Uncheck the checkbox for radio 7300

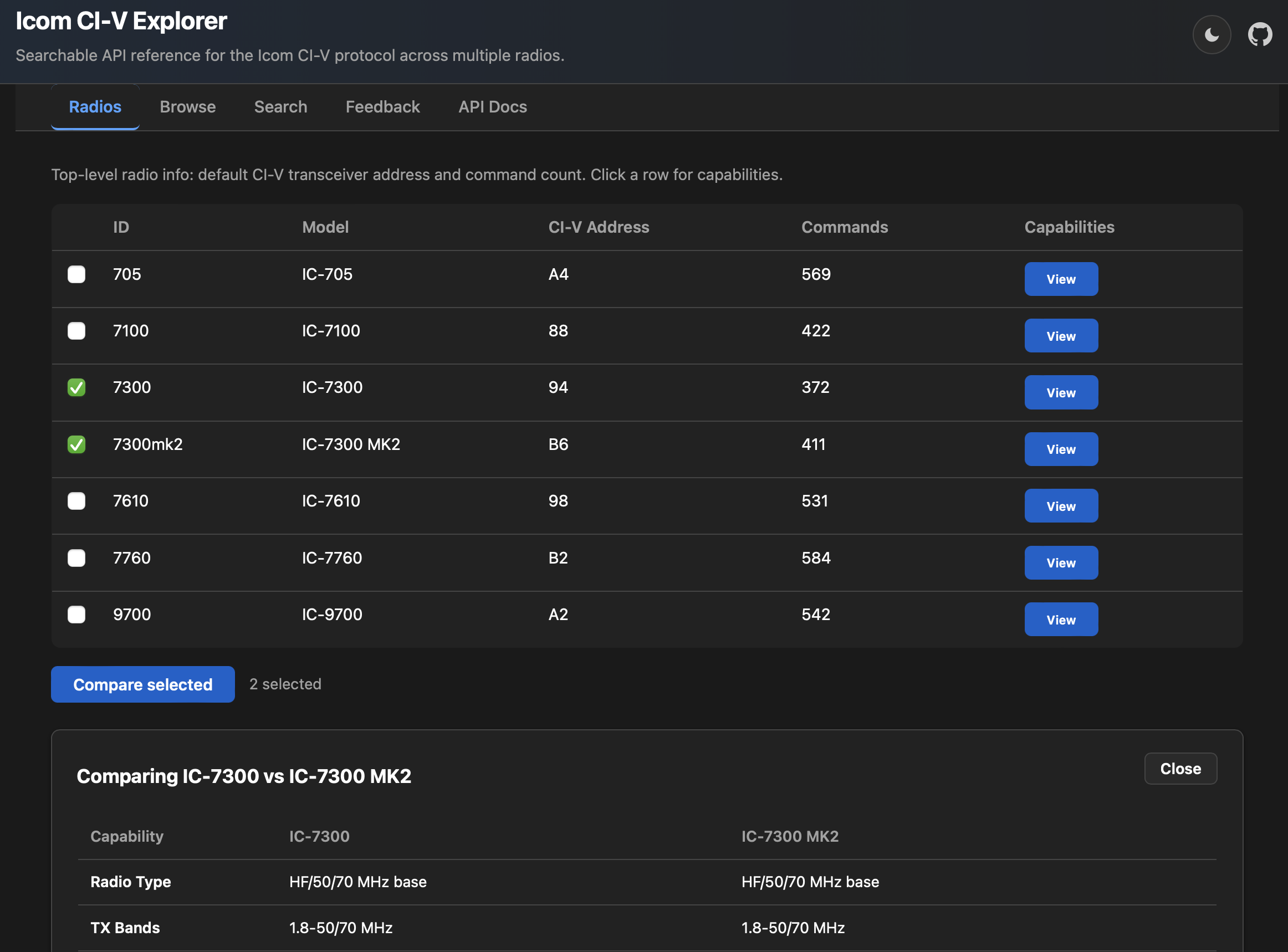[x=76, y=387]
